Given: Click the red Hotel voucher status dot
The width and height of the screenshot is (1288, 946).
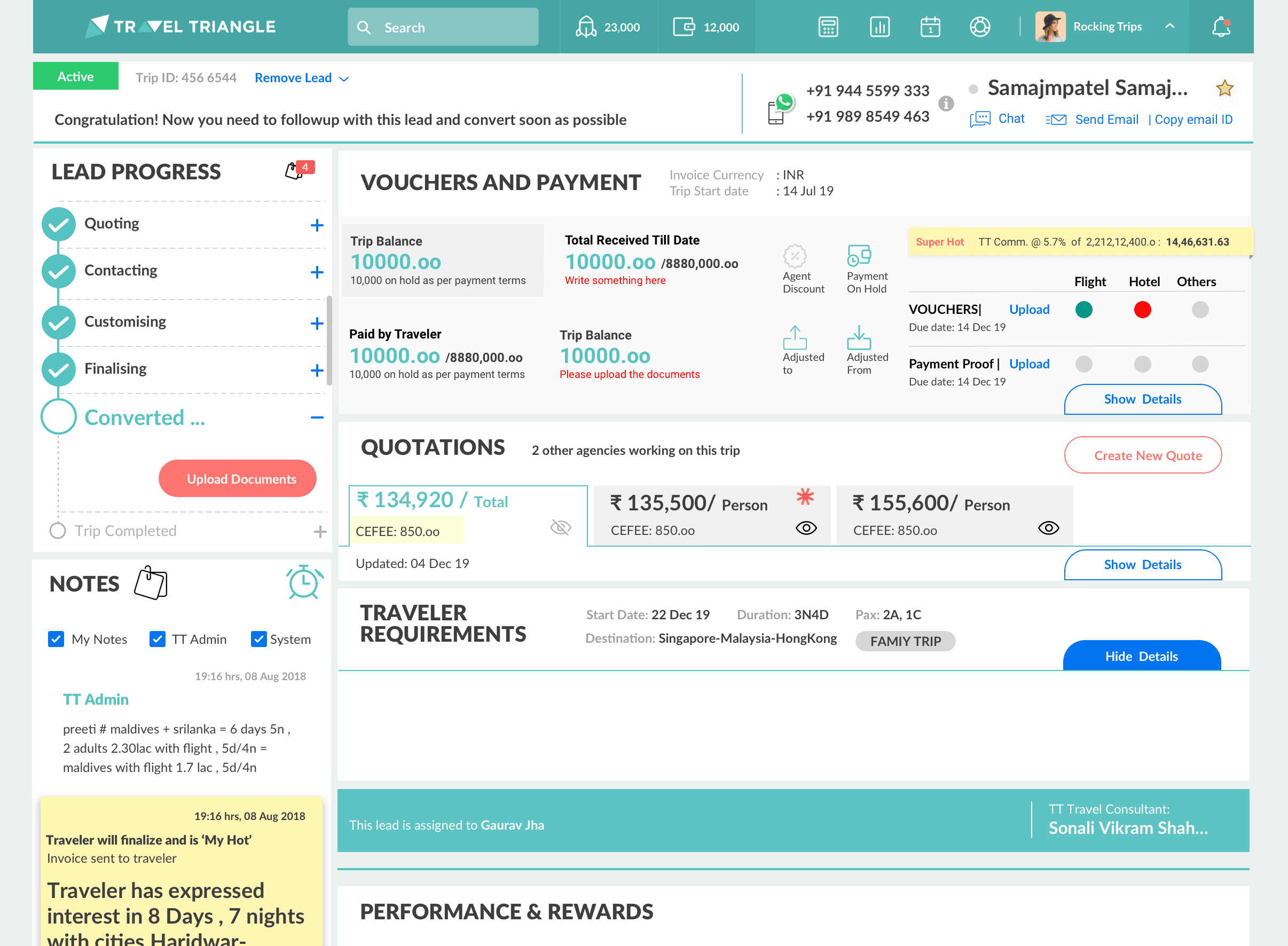Looking at the screenshot, I should tap(1142, 310).
